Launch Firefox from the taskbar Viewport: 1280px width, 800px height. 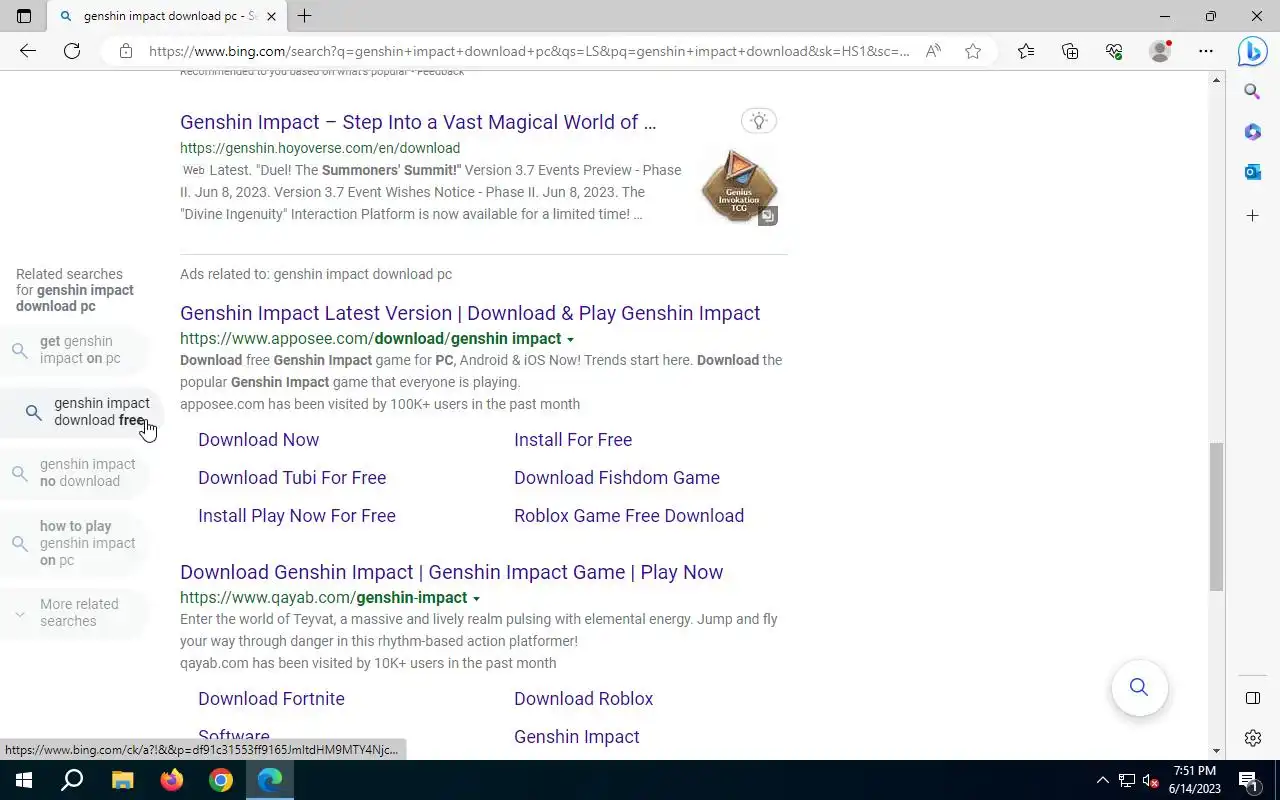171,780
